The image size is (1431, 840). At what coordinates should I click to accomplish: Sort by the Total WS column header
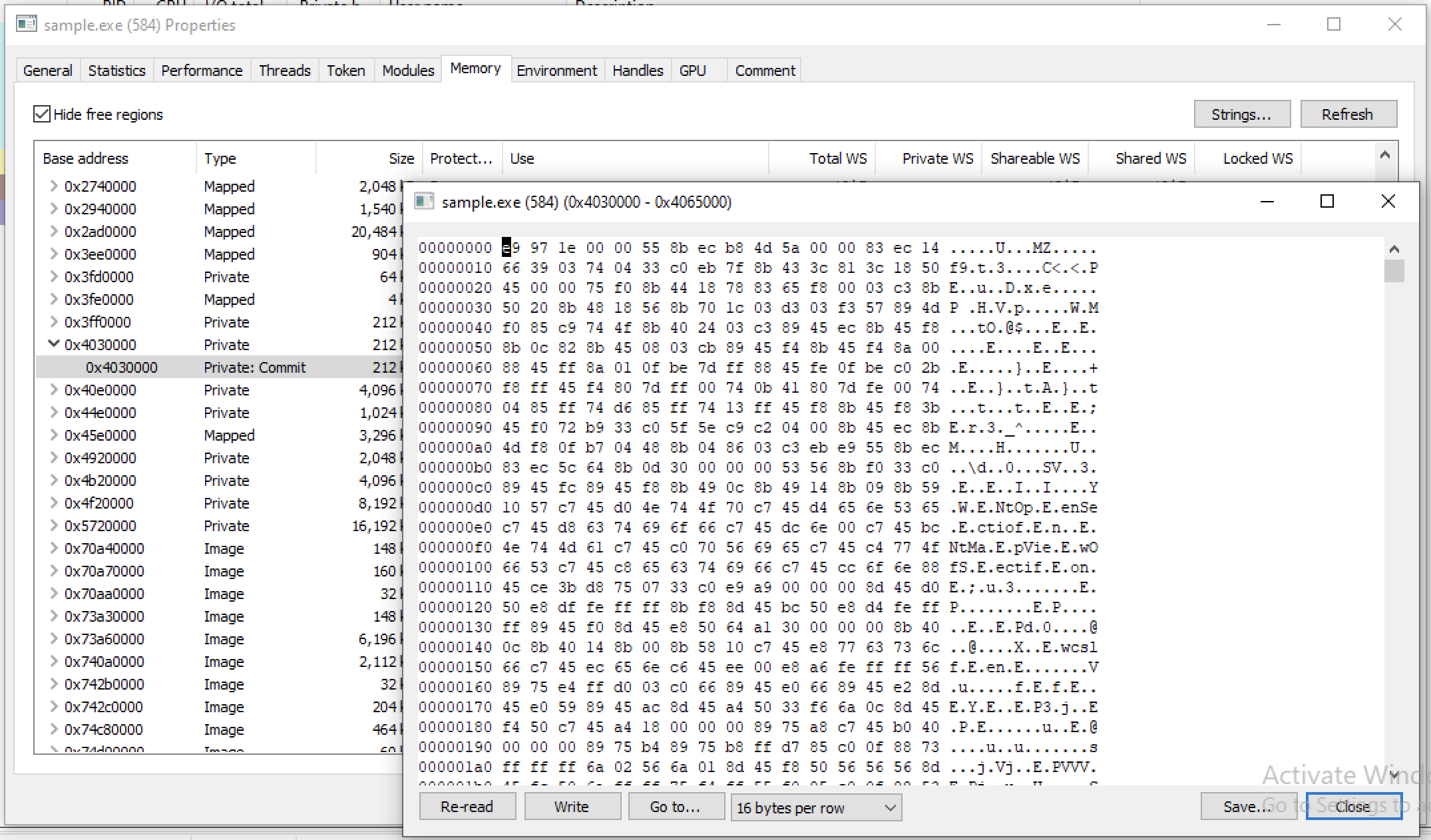pyautogui.click(x=821, y=158)
